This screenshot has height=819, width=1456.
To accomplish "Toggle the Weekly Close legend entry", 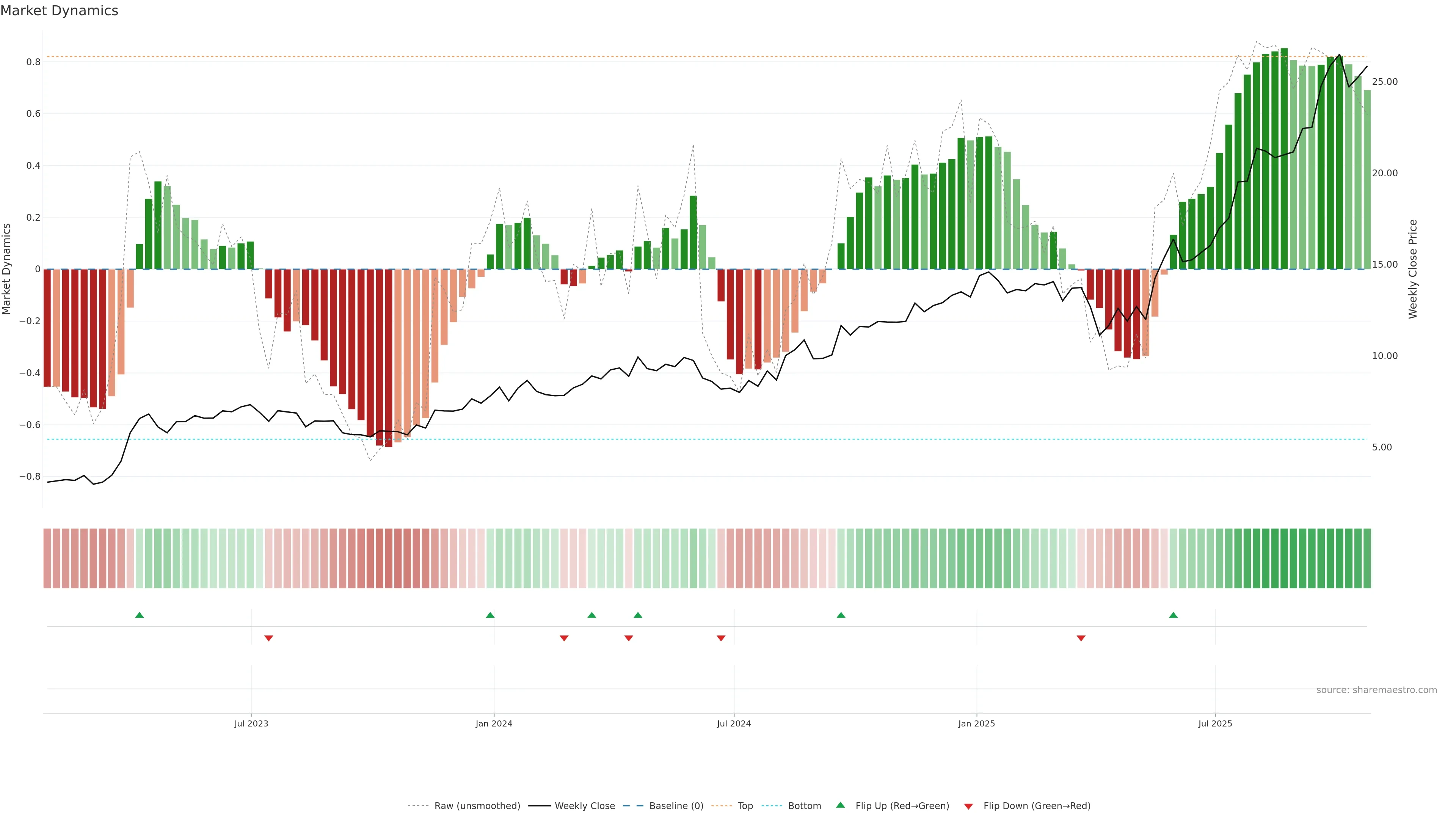I will coord(584,806).
